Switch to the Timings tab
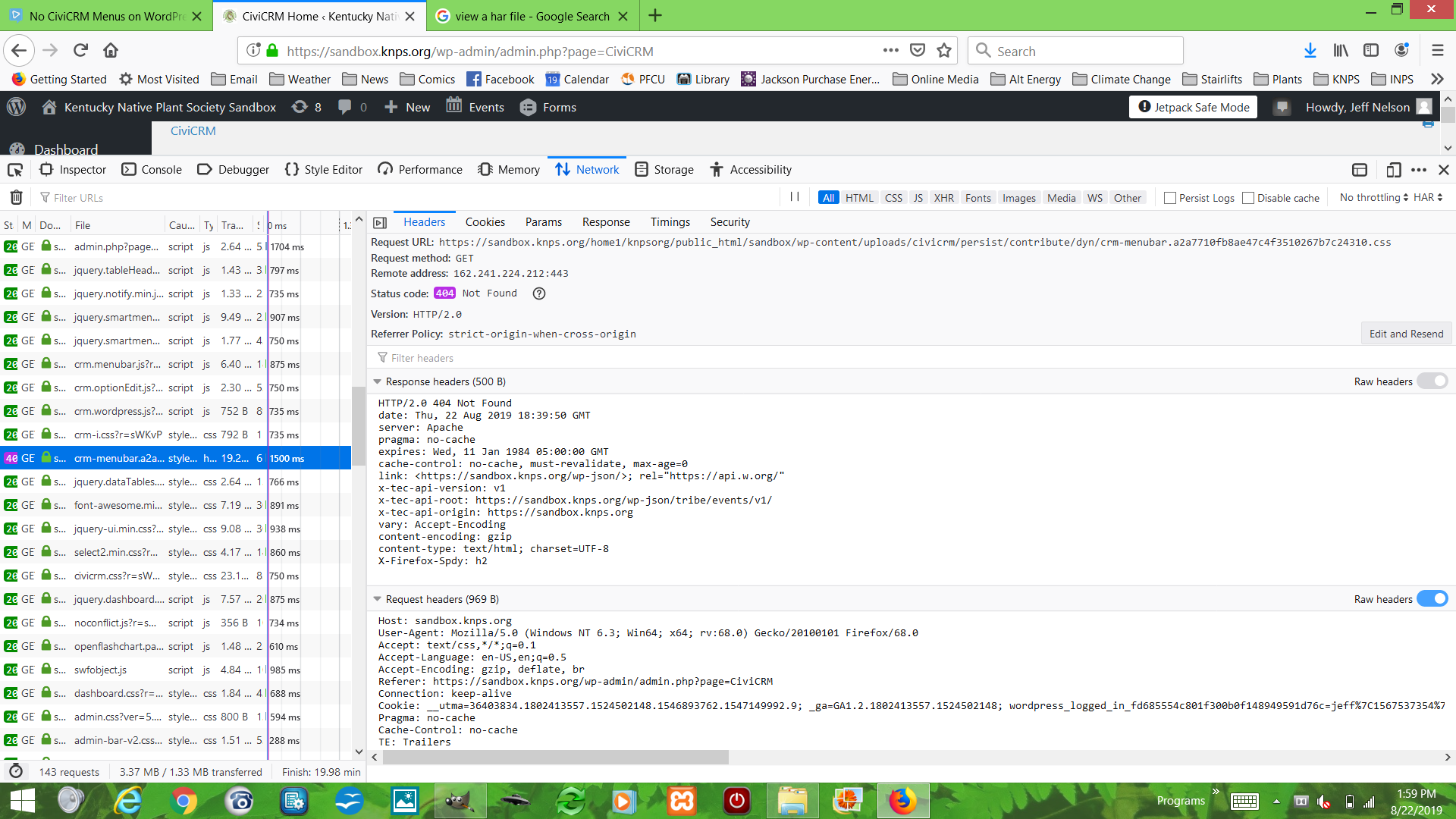 click(670, 222)
